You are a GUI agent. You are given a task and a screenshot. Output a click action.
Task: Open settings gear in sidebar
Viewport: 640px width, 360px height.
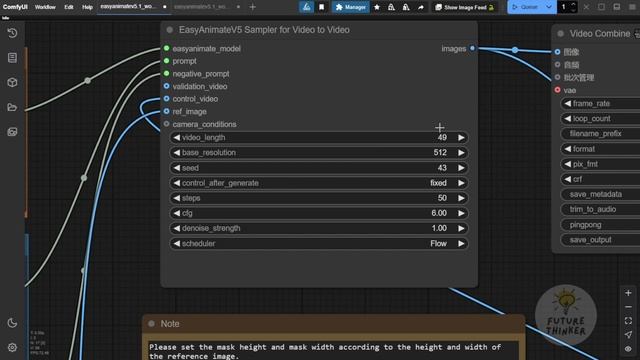click(x=12, y=347)
